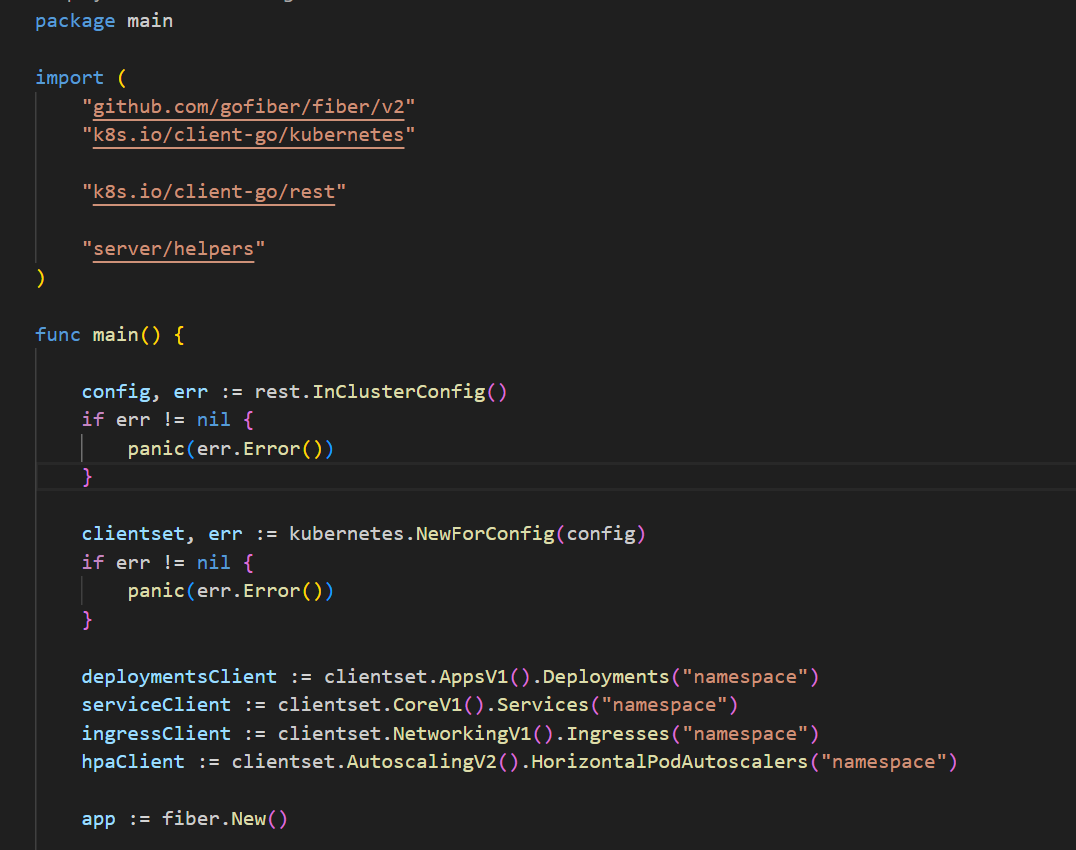Click the k8s.io/client-go/rest import path

coord(214,192)
